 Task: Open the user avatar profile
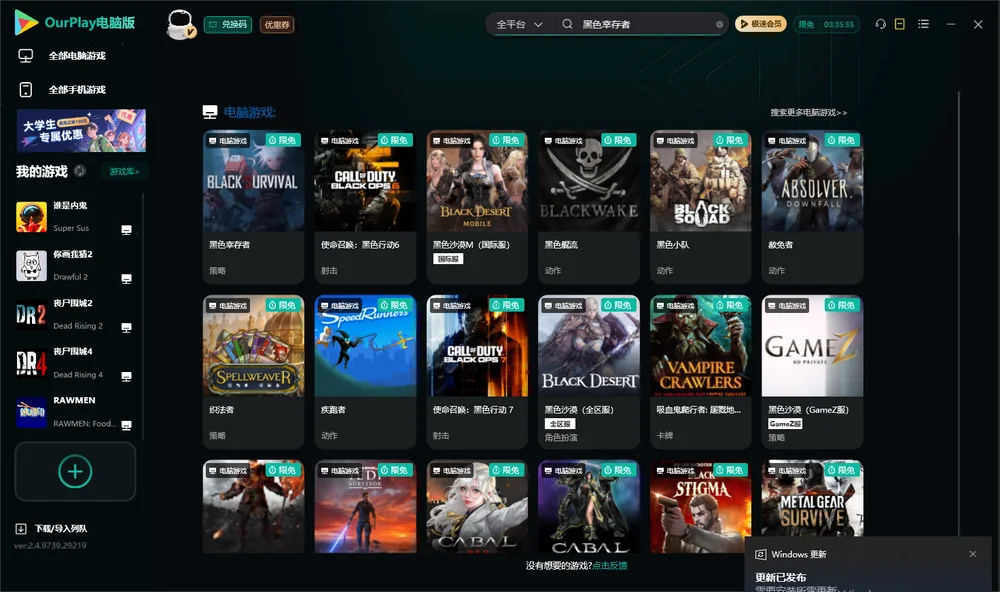click(x=180, y=24)
